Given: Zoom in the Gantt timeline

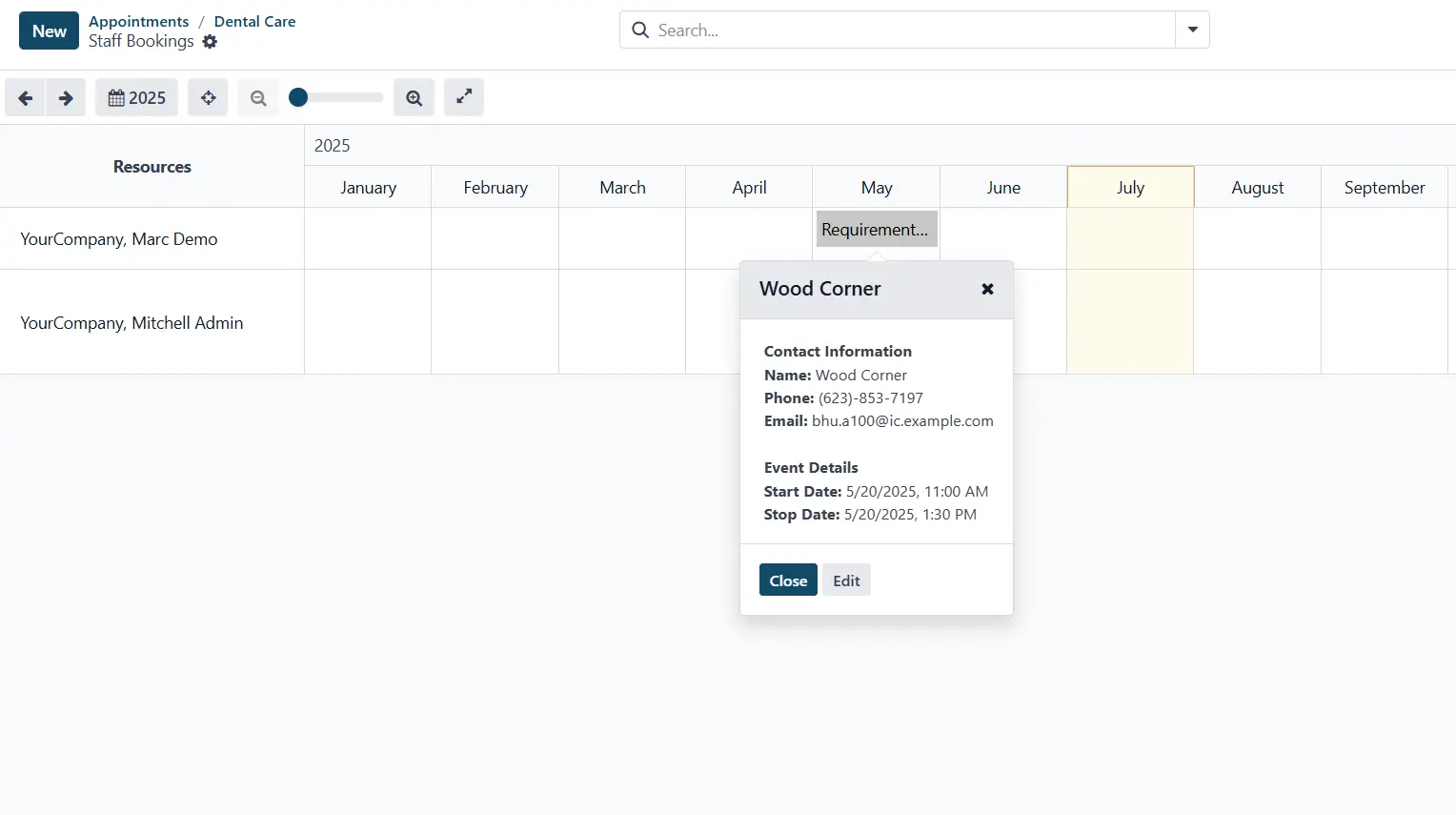Looking at the screenshot, I should point(415,98).
